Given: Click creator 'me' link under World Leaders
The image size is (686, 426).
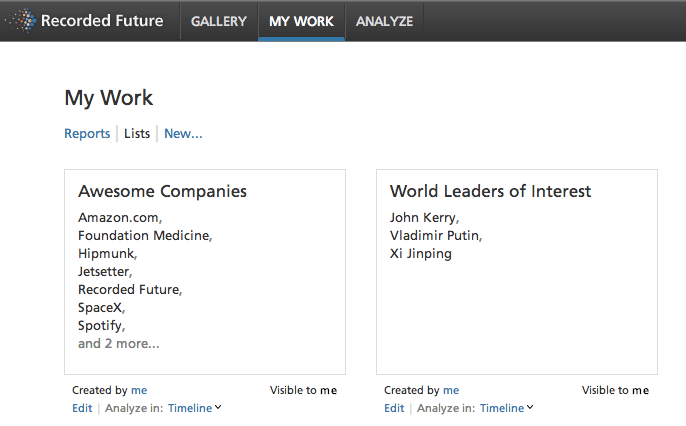Looking at the screenshot, I should [451, 390].
